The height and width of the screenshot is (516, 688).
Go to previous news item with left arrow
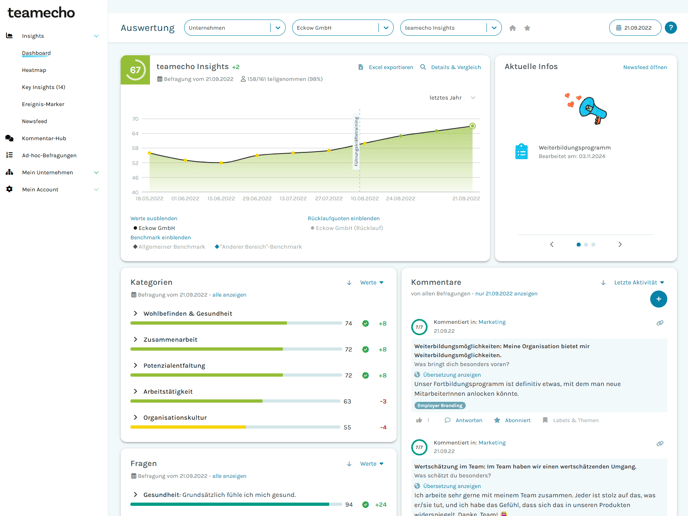click(552, 244)
